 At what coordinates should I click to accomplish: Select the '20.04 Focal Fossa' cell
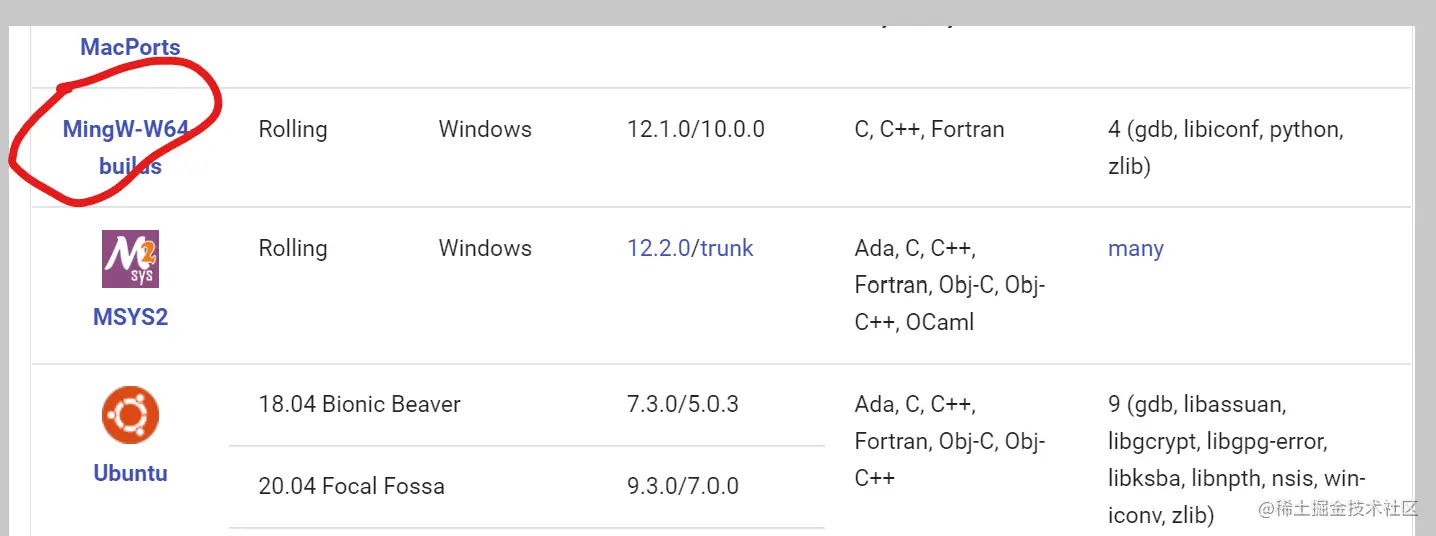(351, 486)
